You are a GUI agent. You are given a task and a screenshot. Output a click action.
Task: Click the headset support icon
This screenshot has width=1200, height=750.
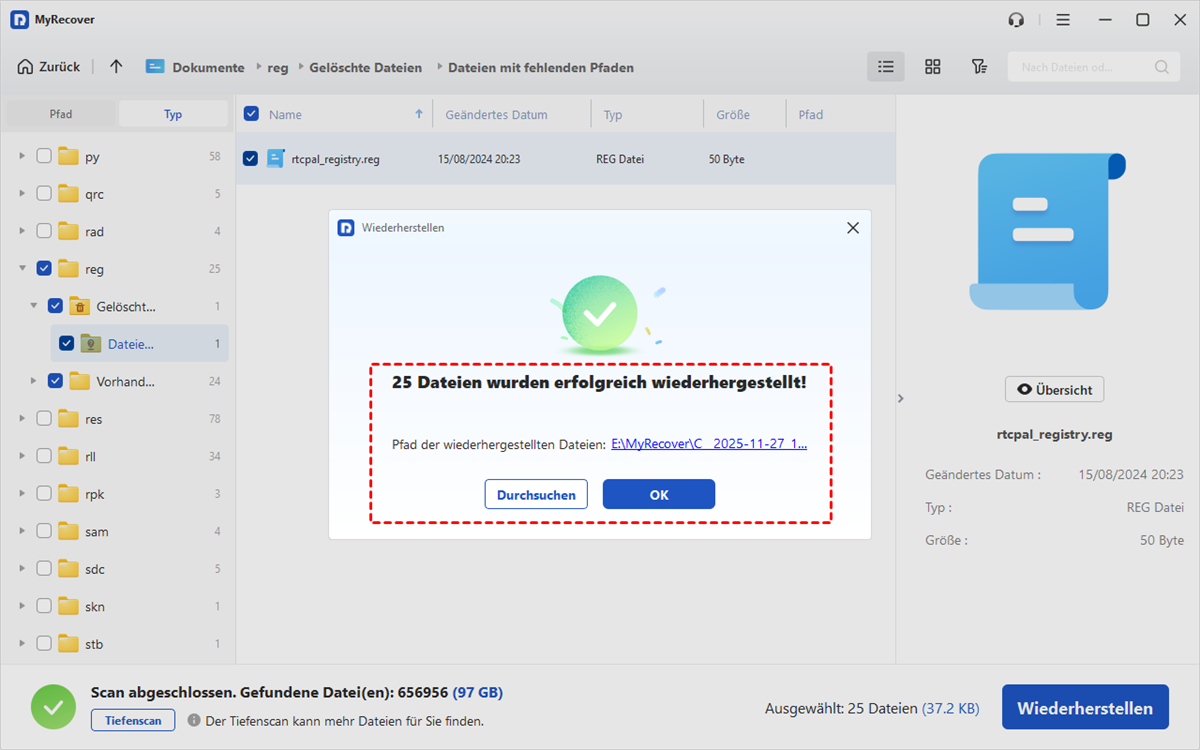click(x=1016, y=20)
